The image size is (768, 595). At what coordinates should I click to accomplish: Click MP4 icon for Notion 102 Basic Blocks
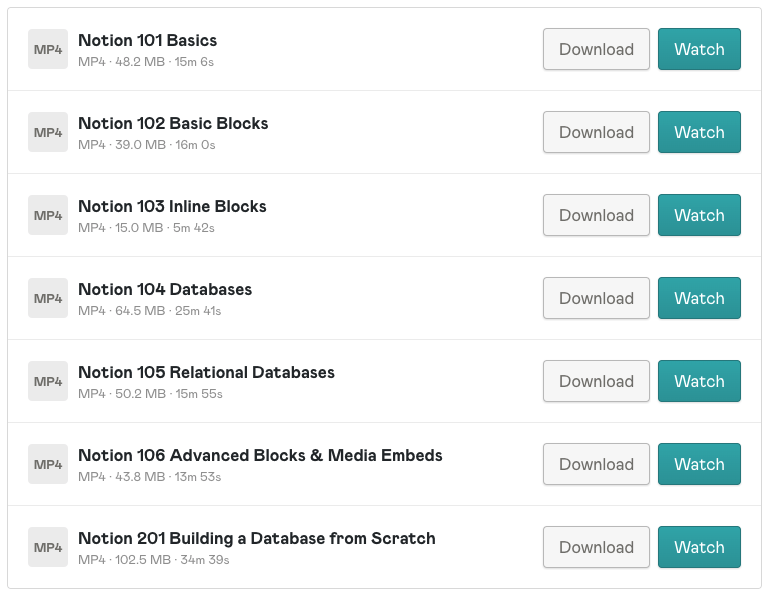tap(48, 132)
